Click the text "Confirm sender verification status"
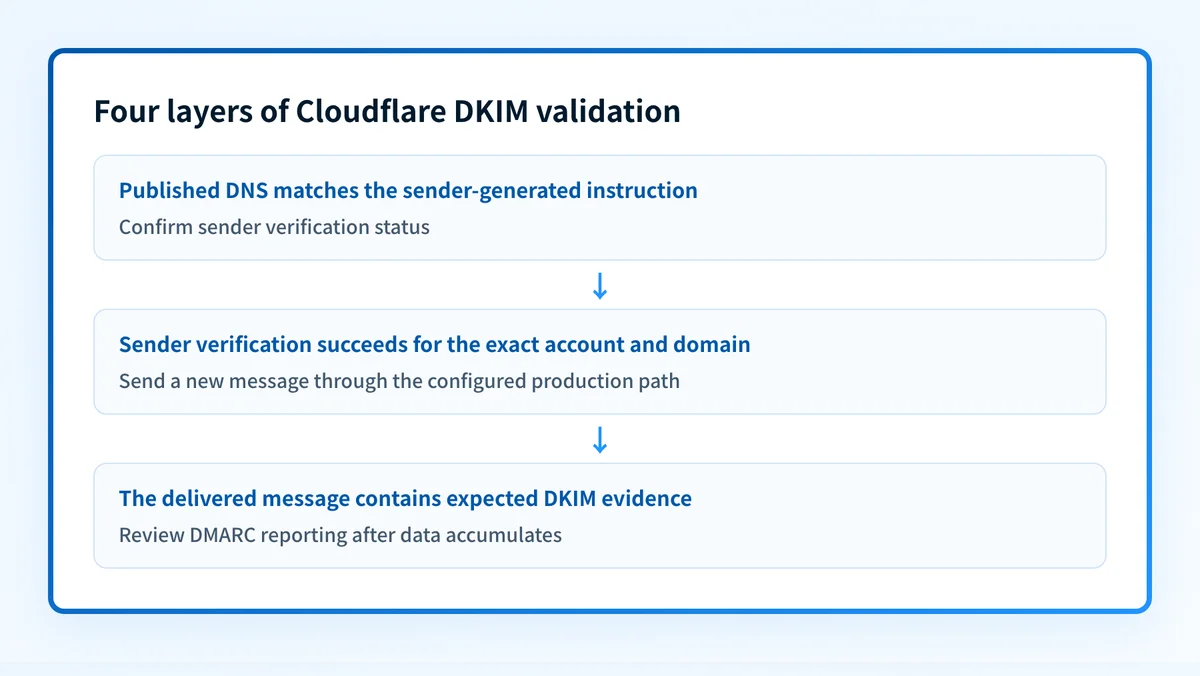The height and width of the screenshot is (676, 1200). 274,227
